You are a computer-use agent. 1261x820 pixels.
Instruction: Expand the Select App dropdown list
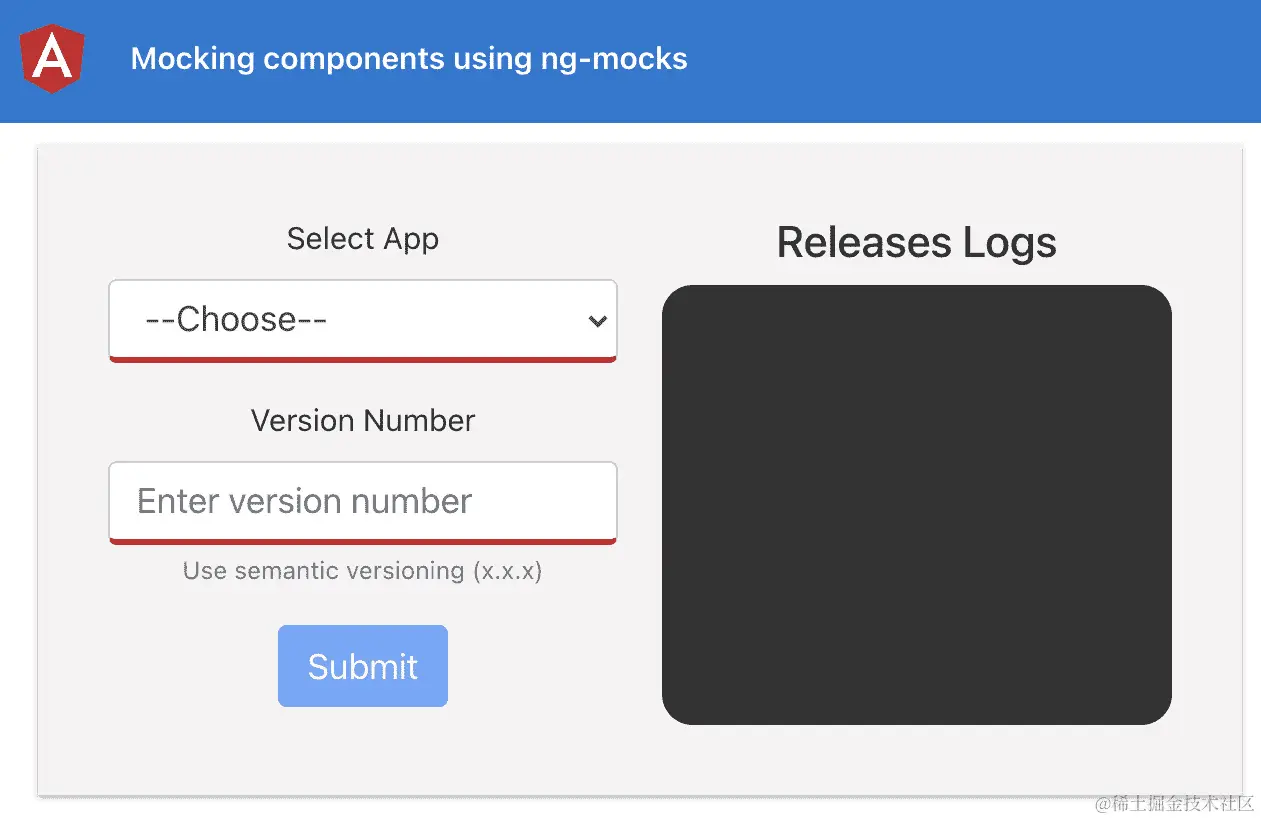pos(362,320)
